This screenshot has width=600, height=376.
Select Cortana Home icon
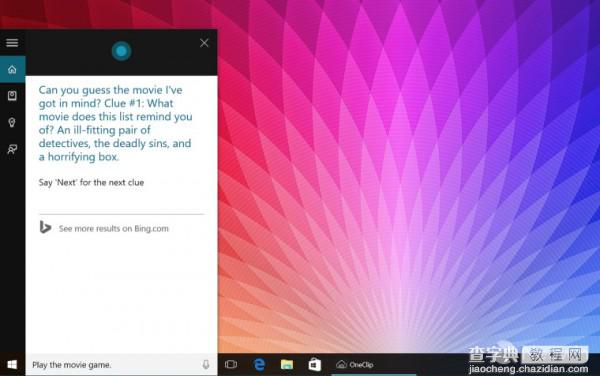[12, 69]
